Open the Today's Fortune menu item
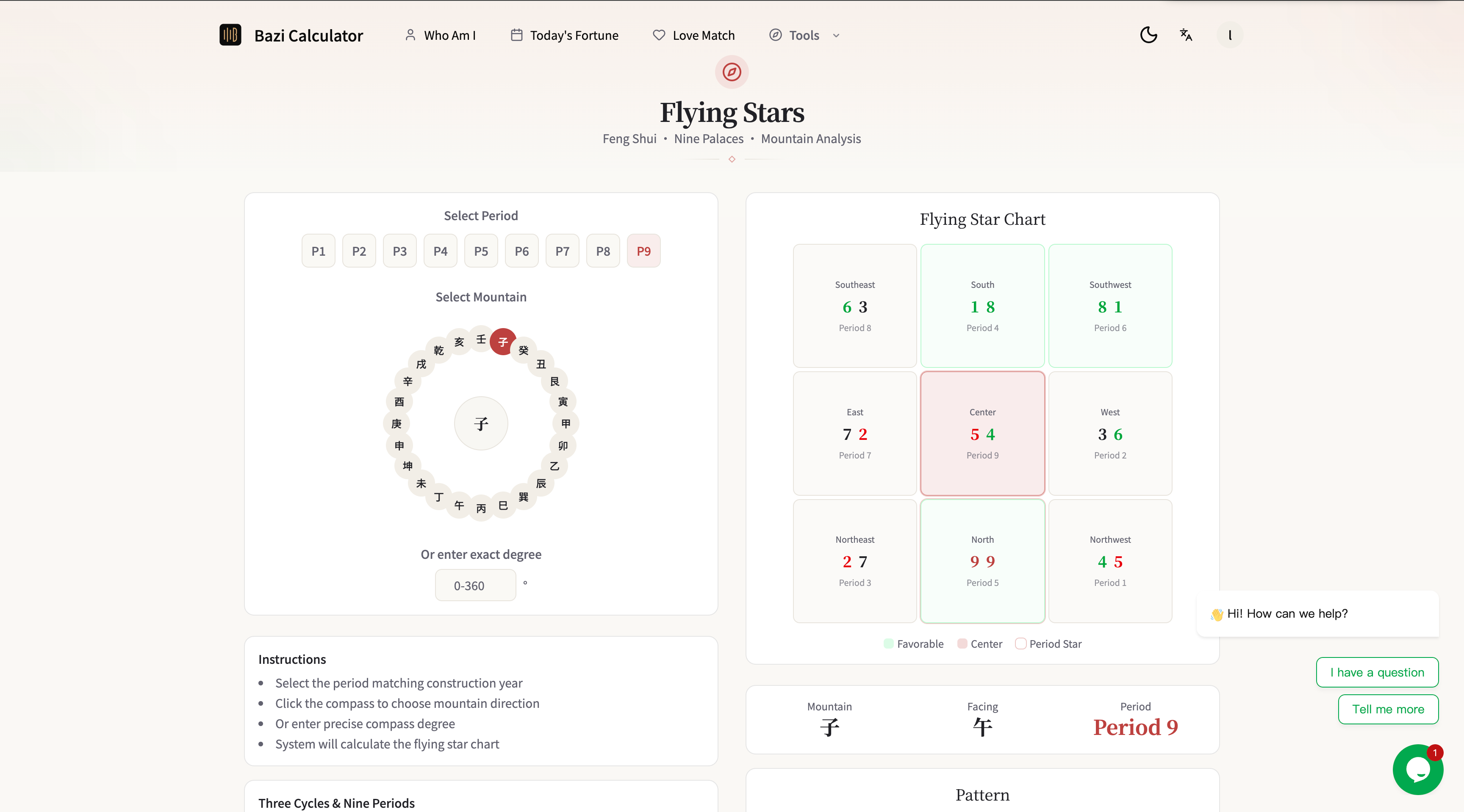This screenshot has width=1464, height=812. (574, 35)
